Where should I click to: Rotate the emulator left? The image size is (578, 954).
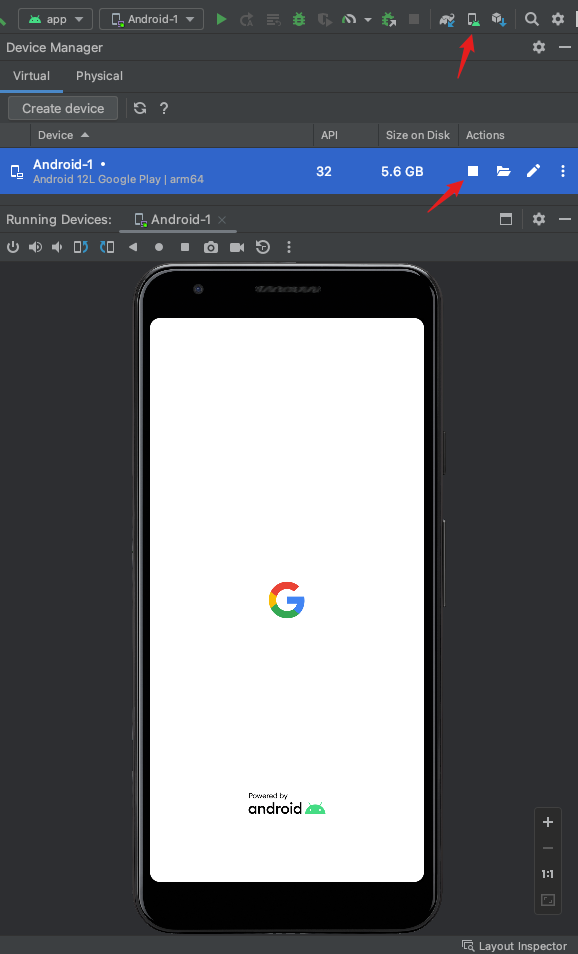(81, 247)
